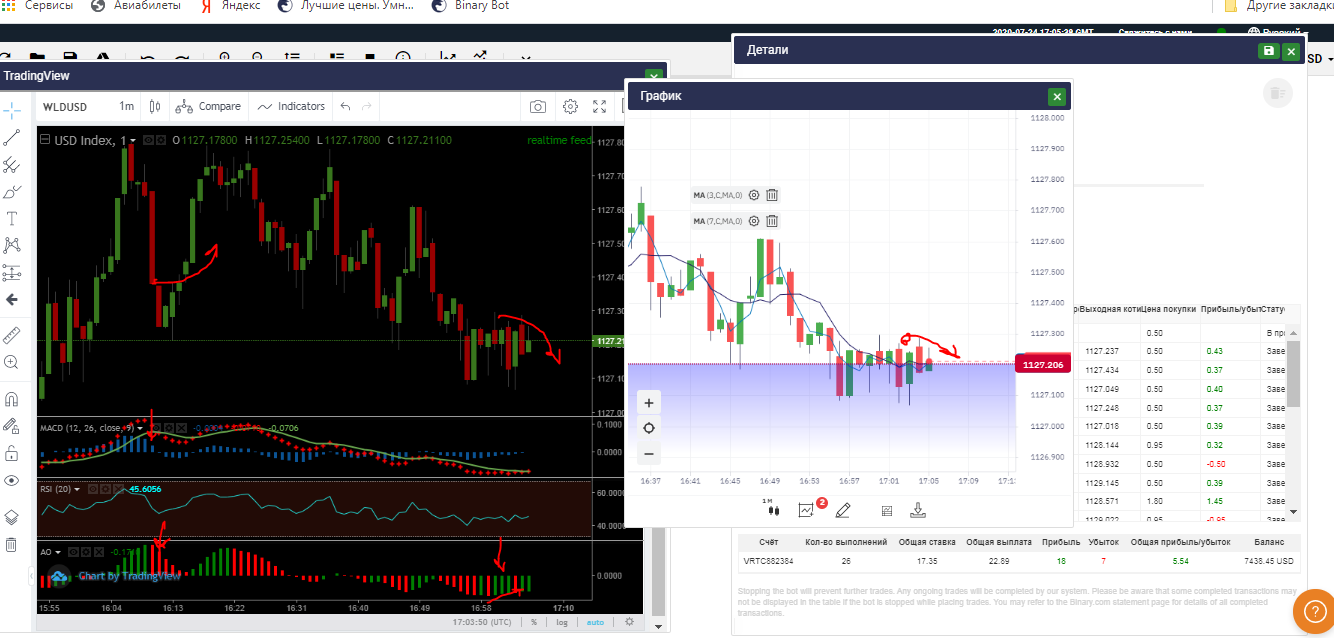Screen dimensions: 1334x638
Task: Pick the Text annotation tool
Action: pos(12,218)
